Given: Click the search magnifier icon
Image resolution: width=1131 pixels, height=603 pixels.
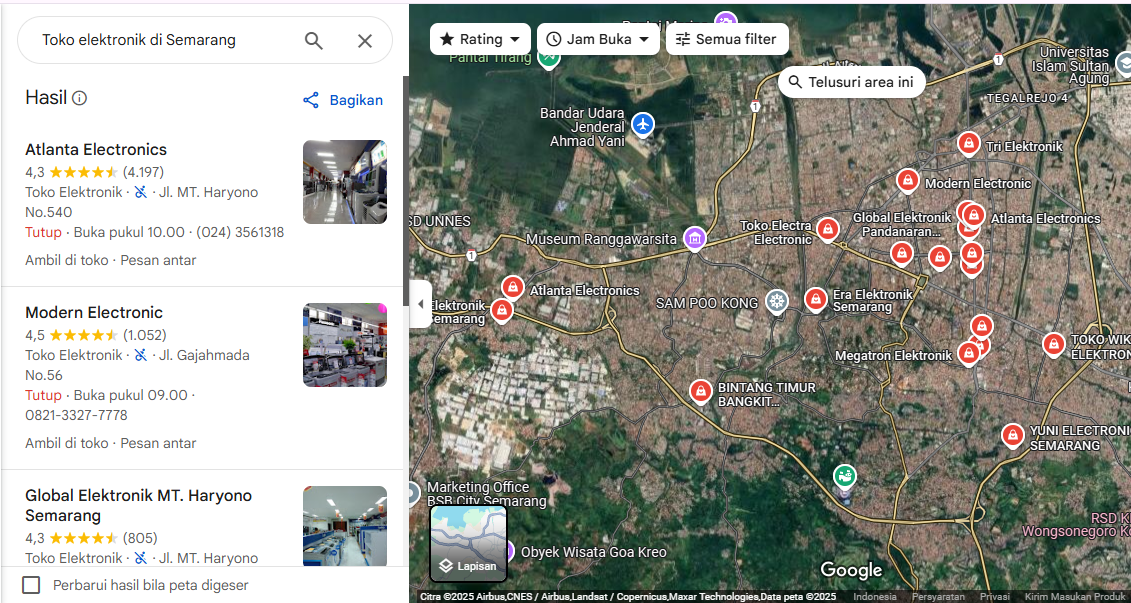Looking at the screenshot, I should point(314,40).
